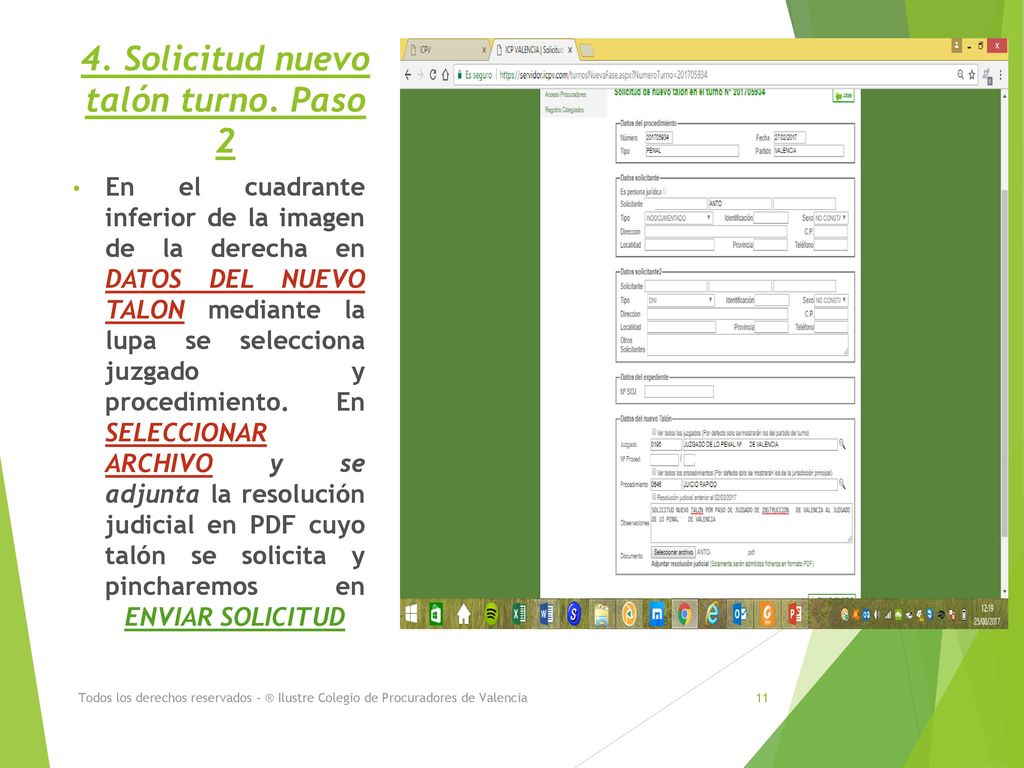This screenshot has height=768, width=1024.
Task: Open Spotify from the taskbar
Action: coord(491,614)
